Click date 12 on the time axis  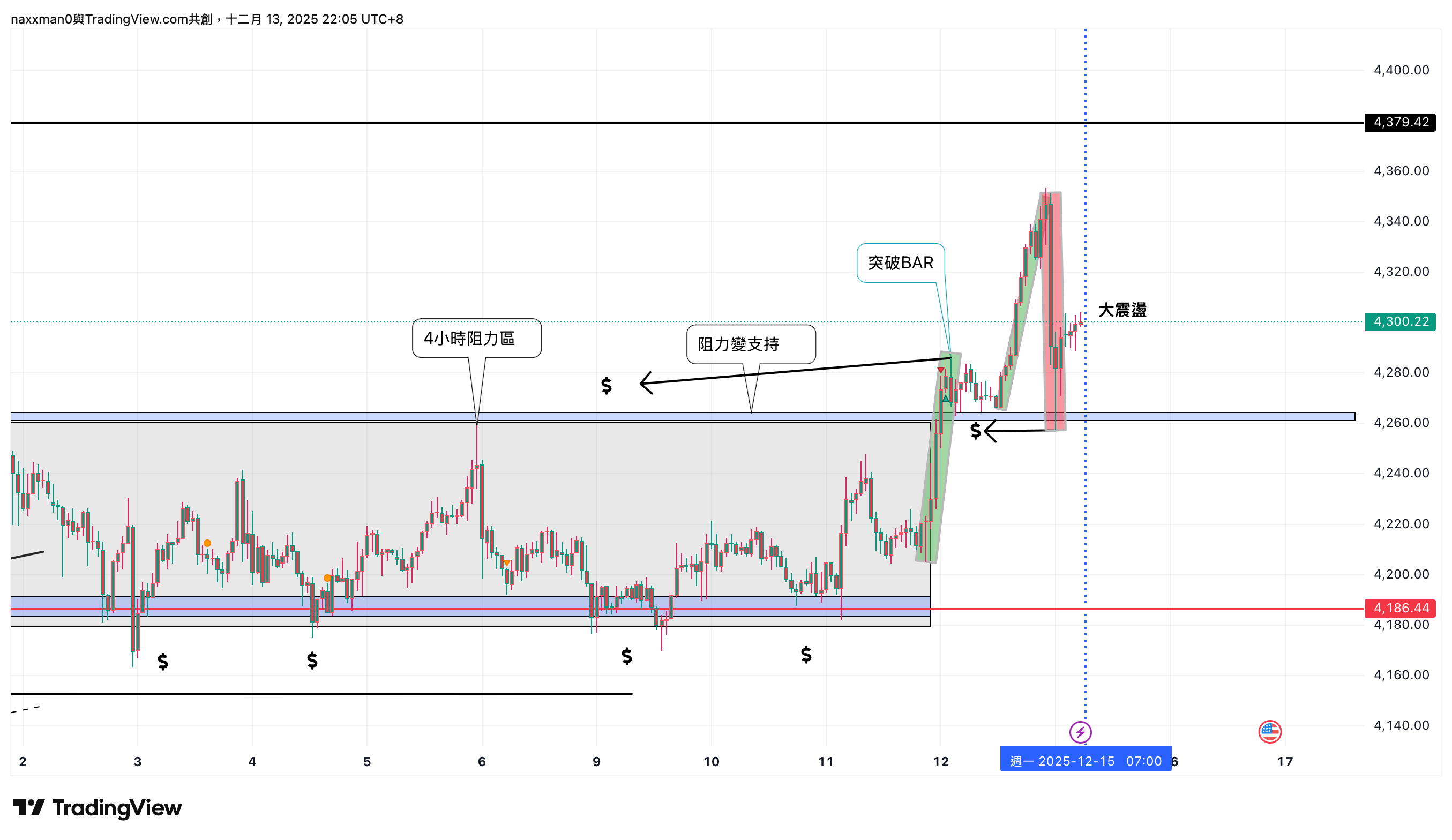pyautogui.click(x=941, y=762)
